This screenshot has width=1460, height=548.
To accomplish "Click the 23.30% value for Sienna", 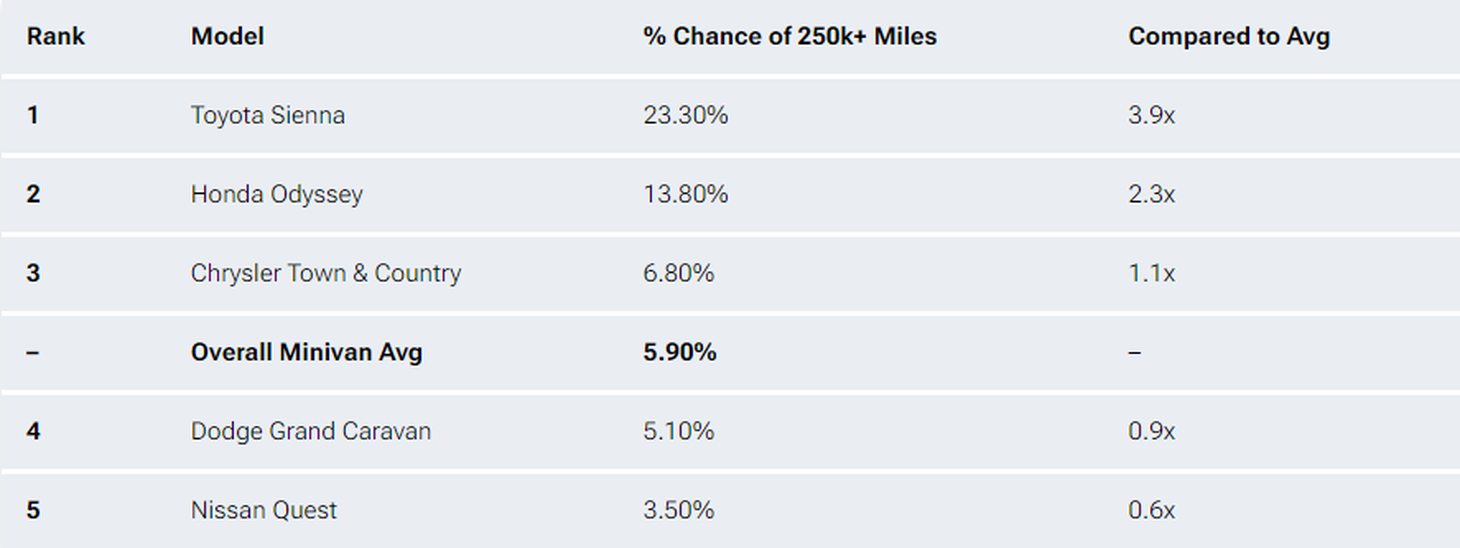I will [686, 115].
